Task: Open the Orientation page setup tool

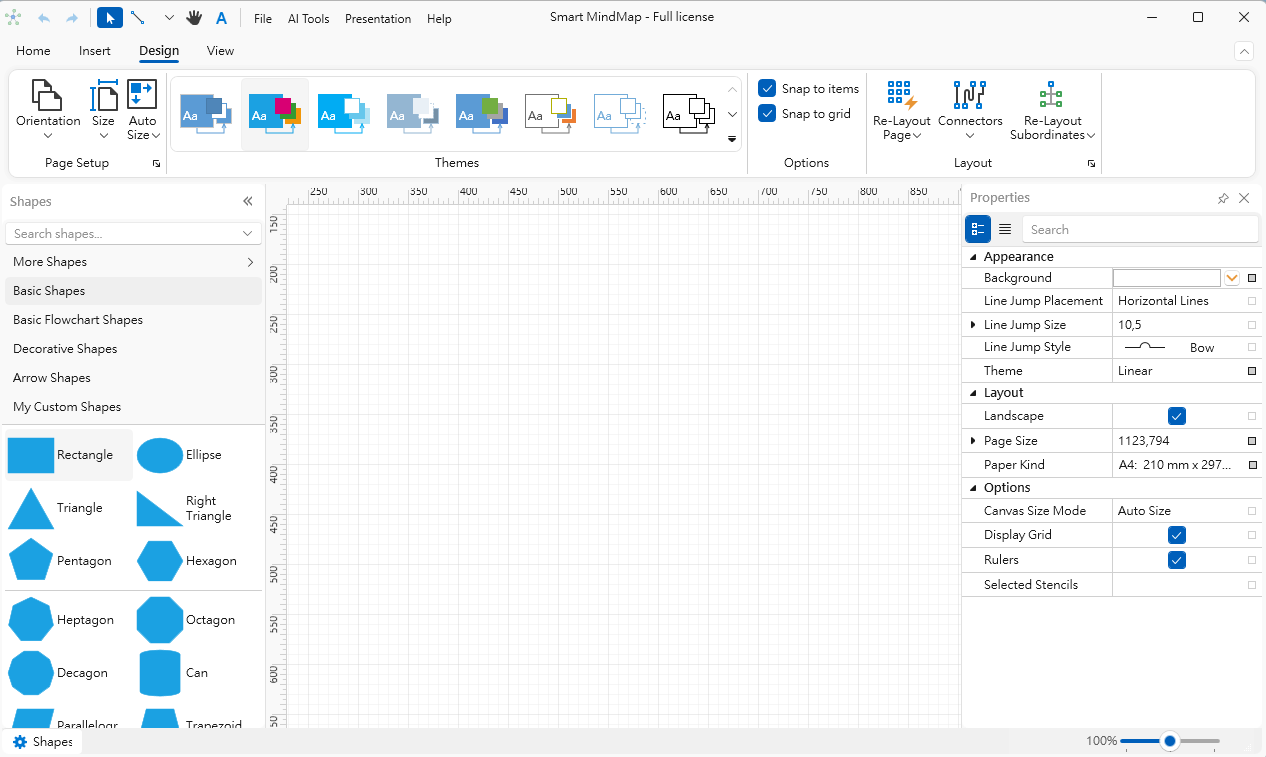Action: 48,110
